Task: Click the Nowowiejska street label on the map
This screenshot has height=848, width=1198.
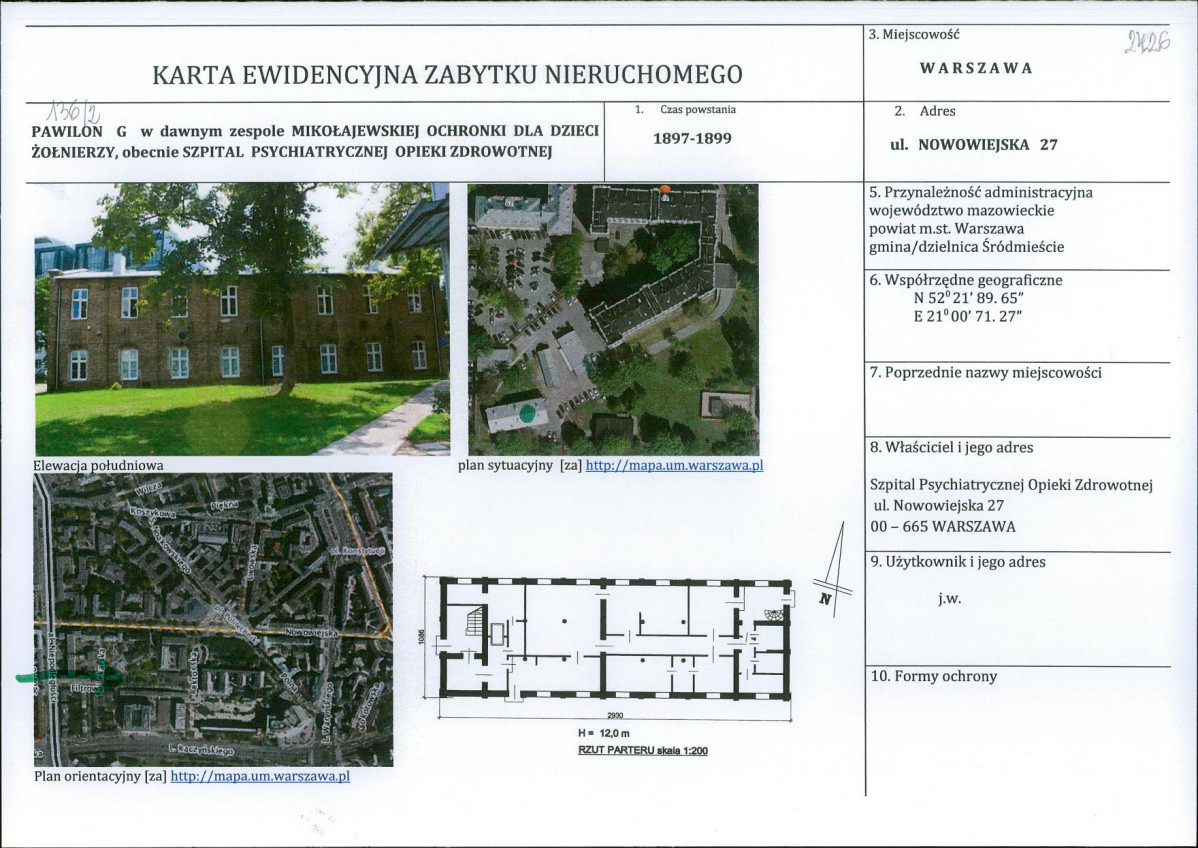Action: coord(311,633)
